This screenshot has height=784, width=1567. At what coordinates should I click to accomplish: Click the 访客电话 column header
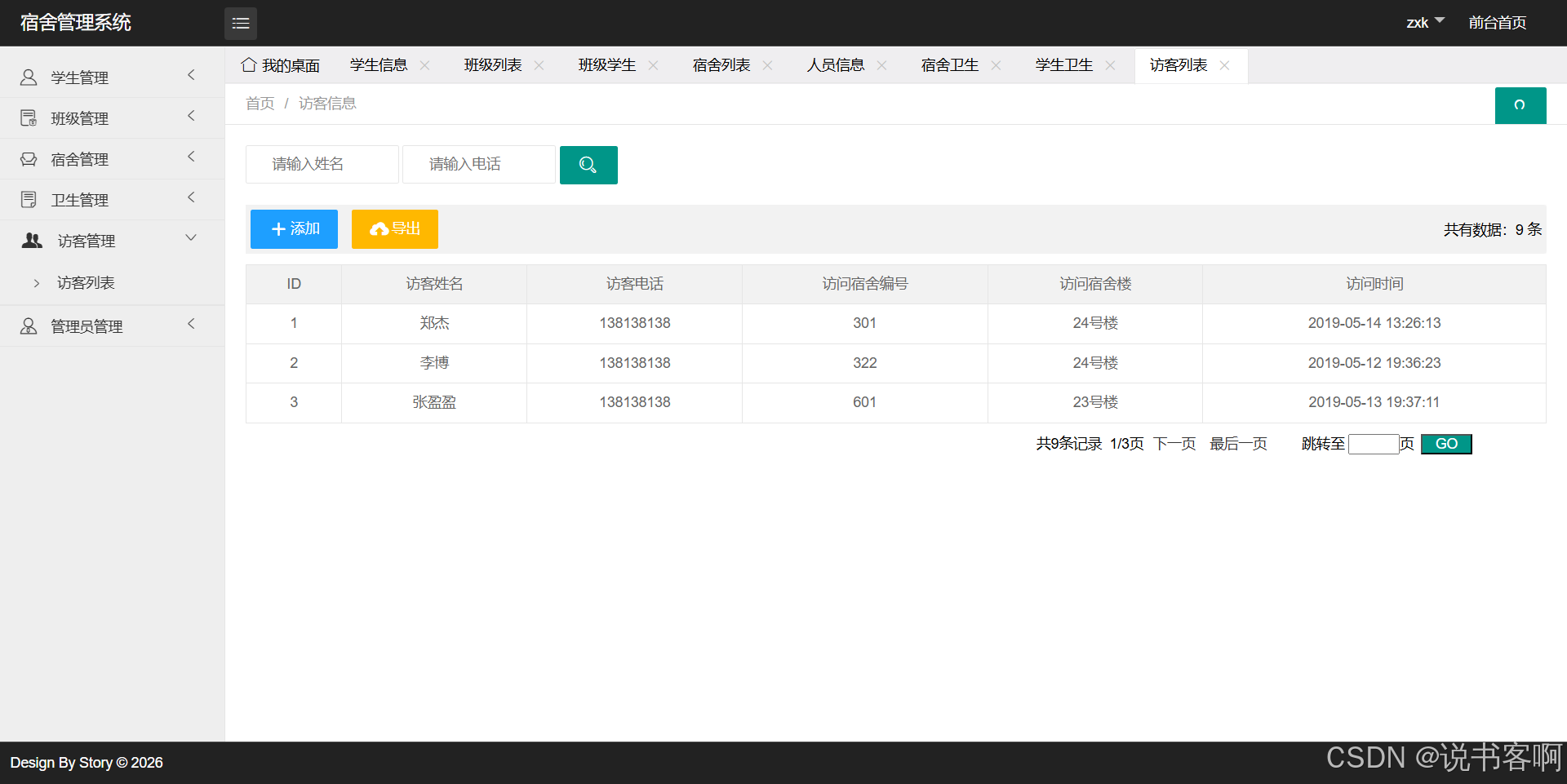pyautogui.click(x=635, y=284)
